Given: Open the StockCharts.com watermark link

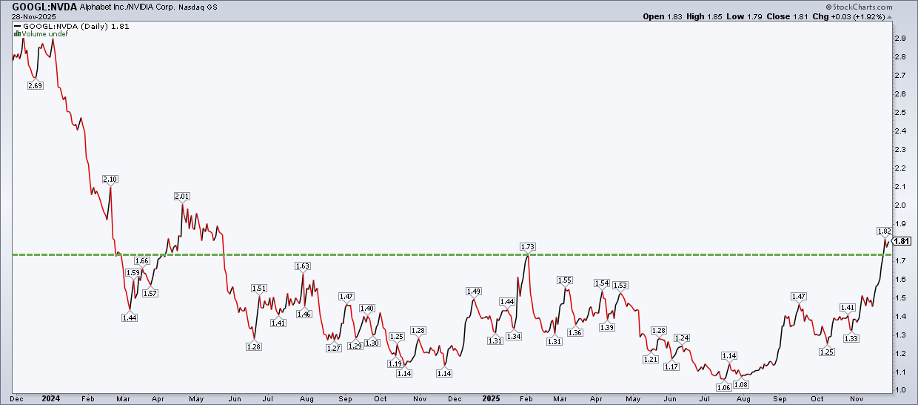Looking at the screenshot, I should pyautogui.click(x=874, y=6).
